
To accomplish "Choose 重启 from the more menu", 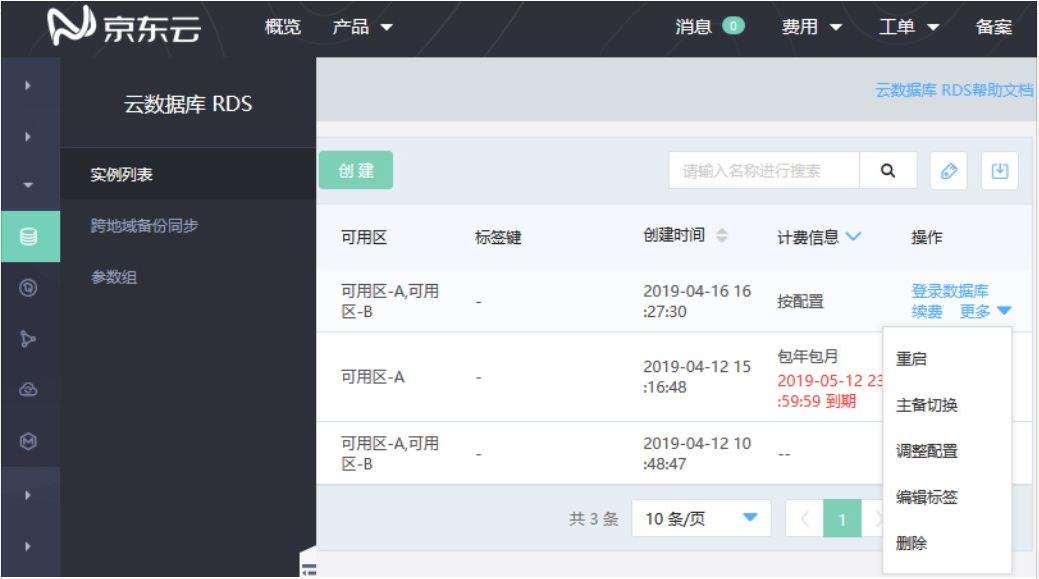I will click(x=910, y=359).
